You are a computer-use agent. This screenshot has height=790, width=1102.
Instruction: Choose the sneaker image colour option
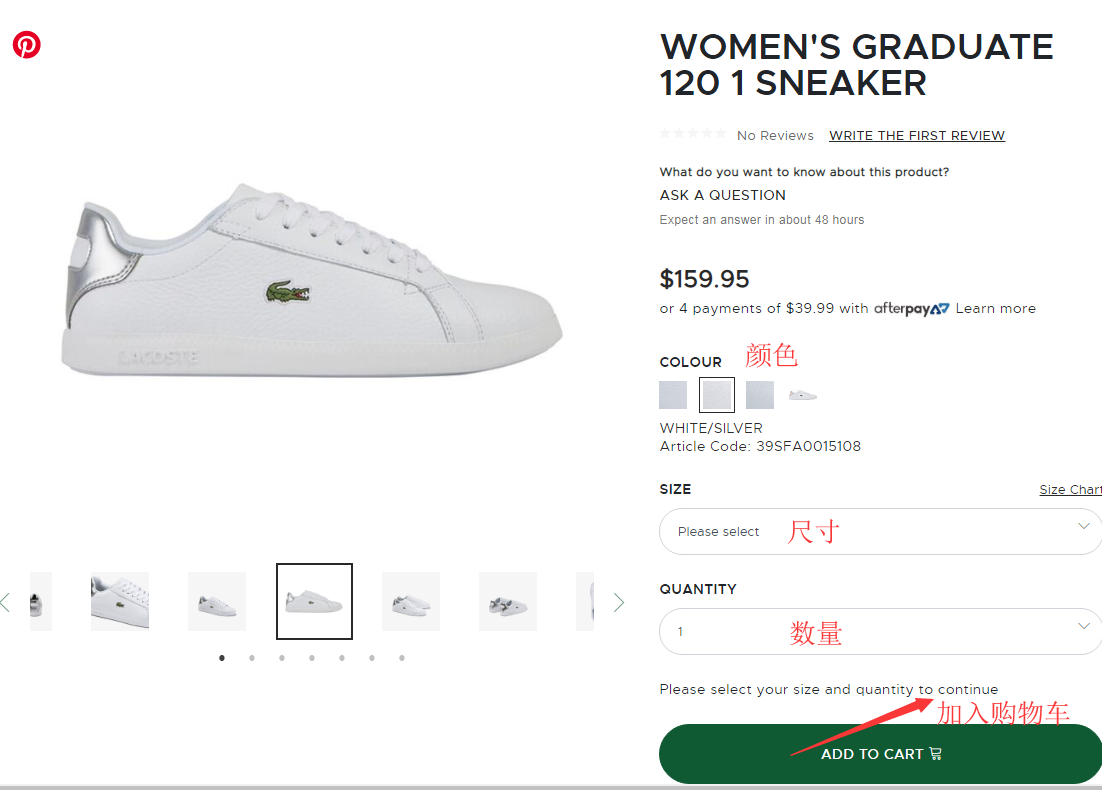click(803, 395)
